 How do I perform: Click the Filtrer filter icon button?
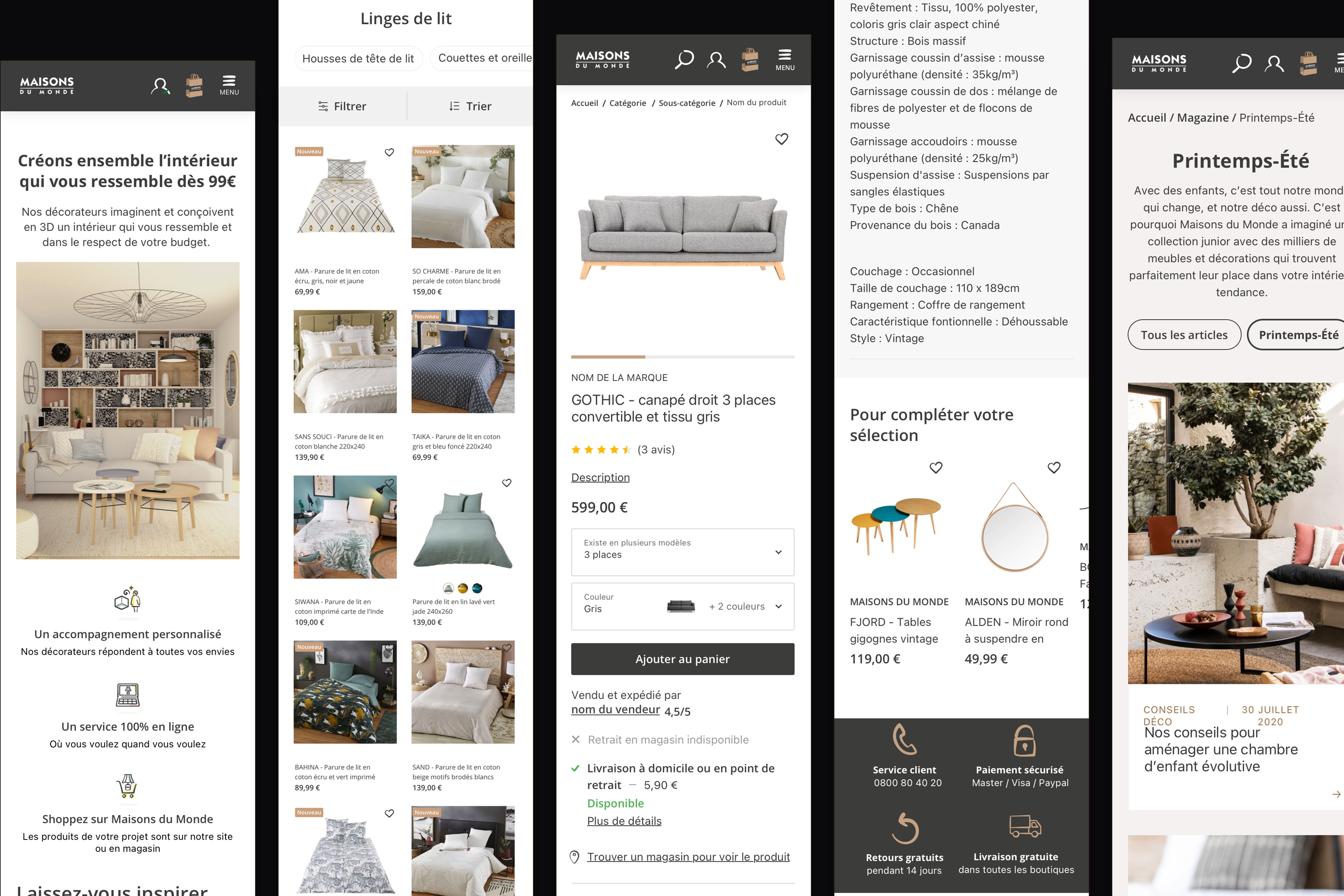(x=342, y=106)
